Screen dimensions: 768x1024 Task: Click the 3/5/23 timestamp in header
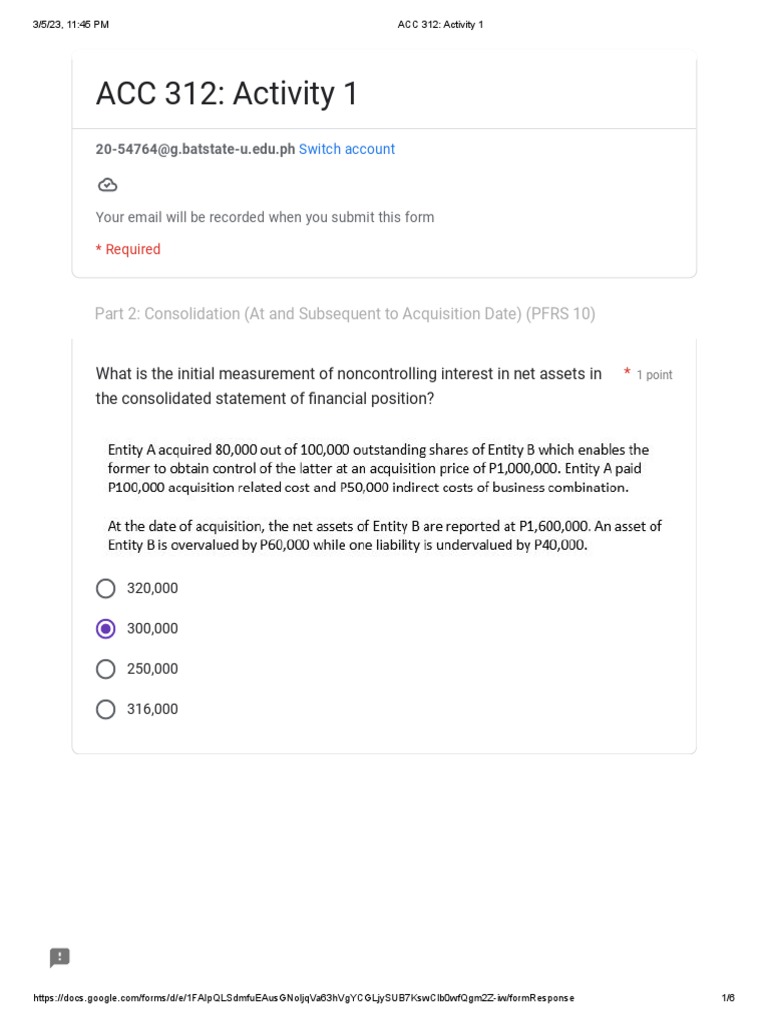70,24
